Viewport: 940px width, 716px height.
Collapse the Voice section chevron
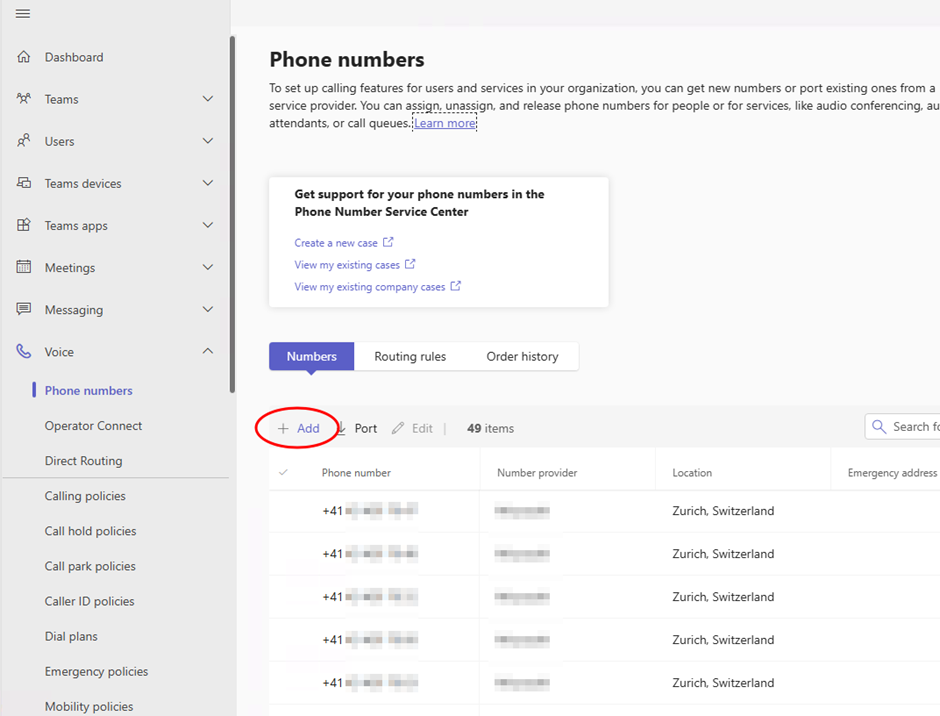coord(207,351)
